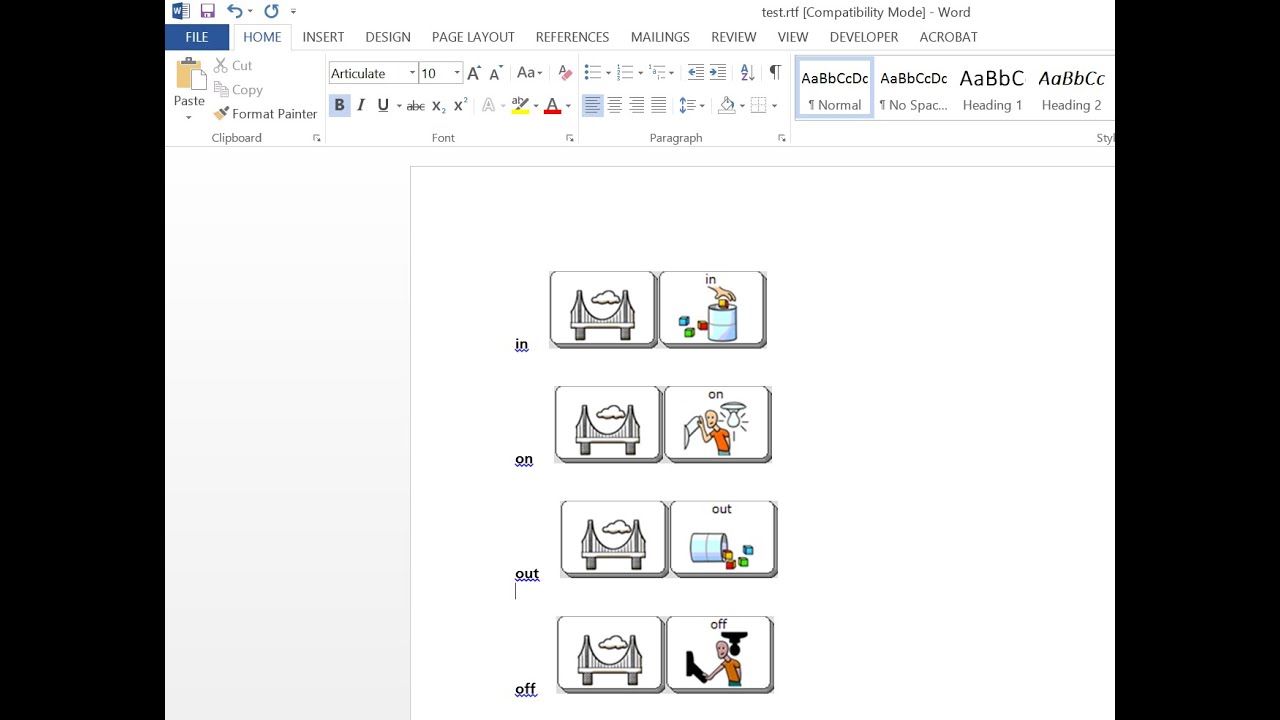This screenshot has width=1280, height=720.
Task: Clear all formatting
Action: [x=564, y=72]
